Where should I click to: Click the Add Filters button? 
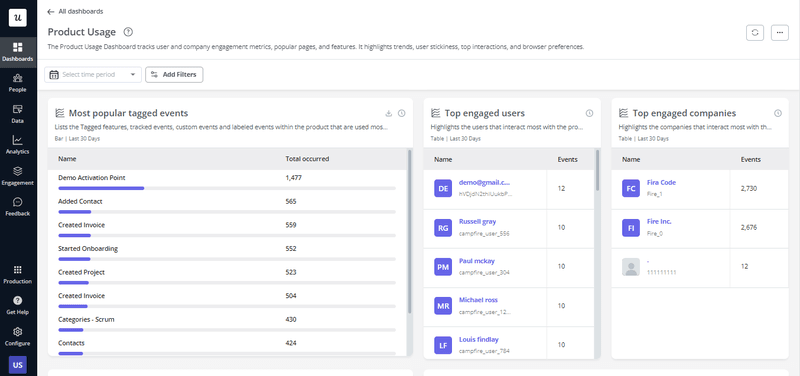pos(174,74)
